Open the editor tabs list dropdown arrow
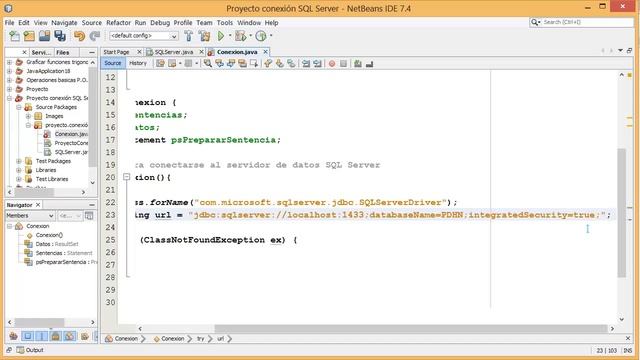640x360 pixels. pyautogui.click(x=620, y=51)
